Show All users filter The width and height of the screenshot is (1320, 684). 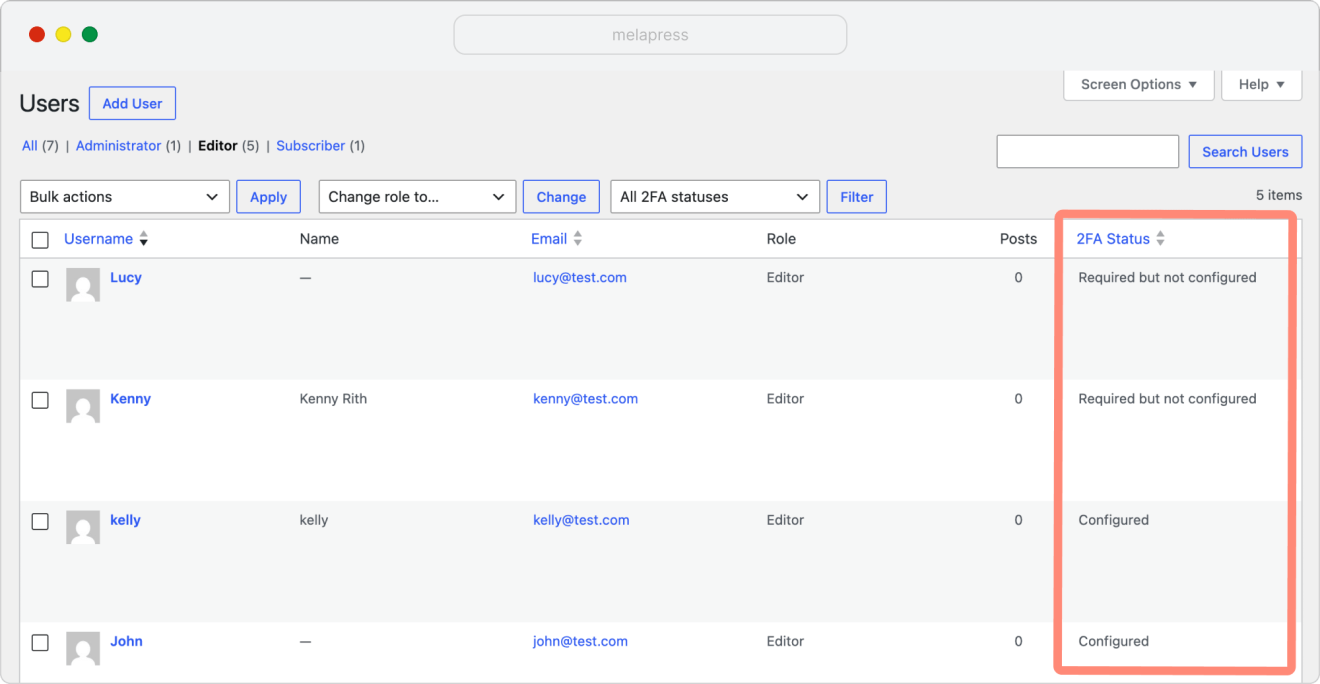pyautogui.click(x=30, y=146)
